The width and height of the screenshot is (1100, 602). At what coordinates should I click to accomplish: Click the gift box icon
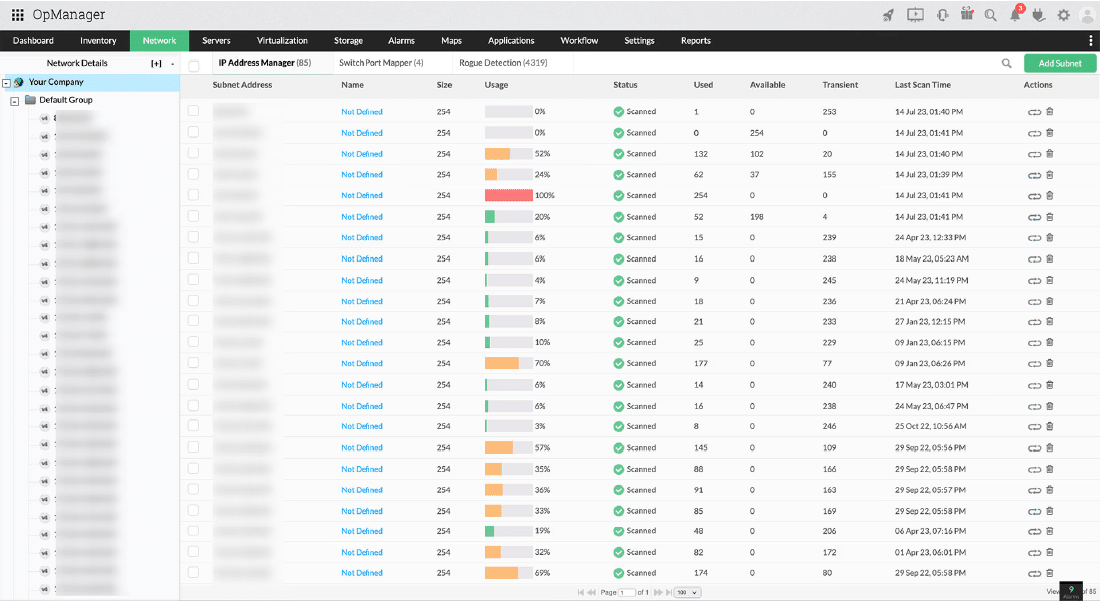(x=967, y=14)
